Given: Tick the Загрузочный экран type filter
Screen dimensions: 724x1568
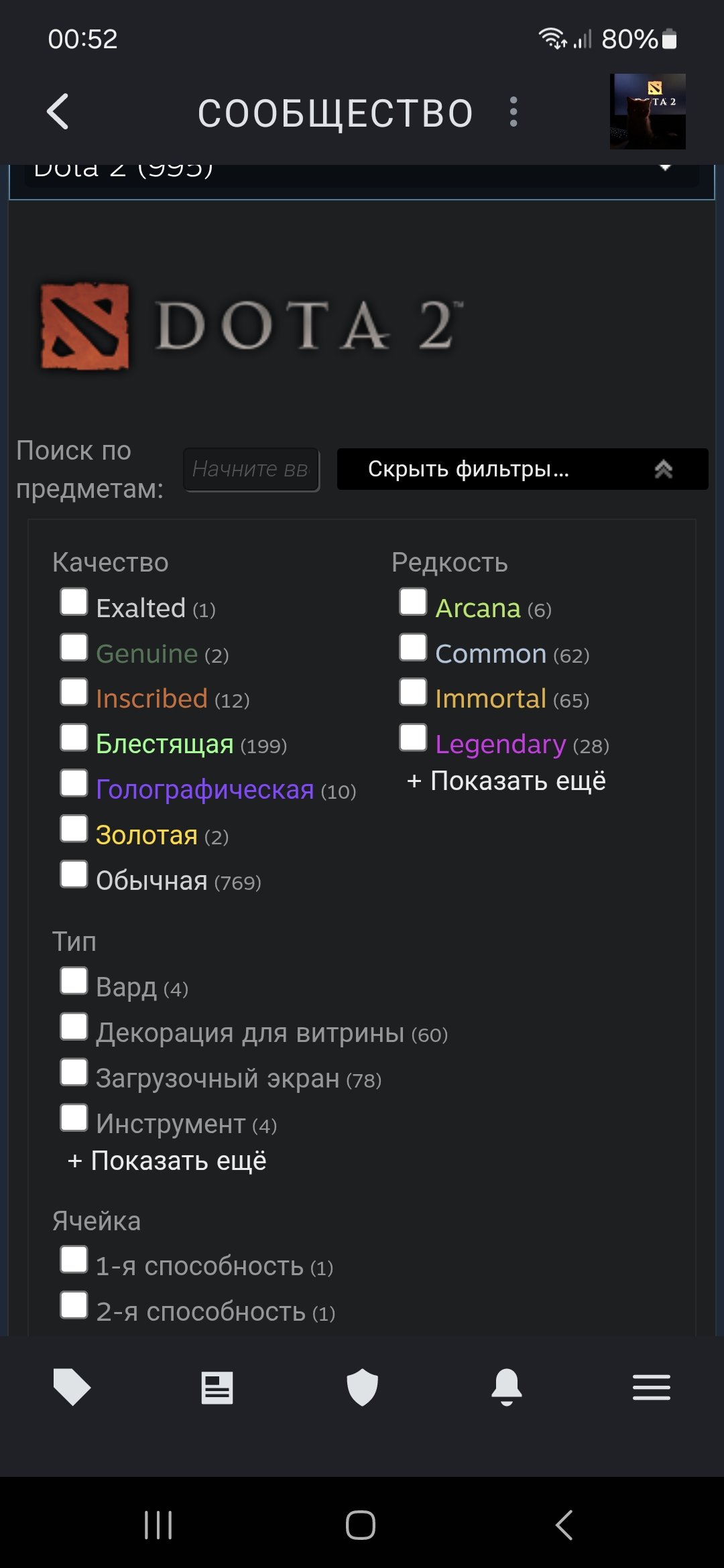Looking at the screenshot, I should (74, 1072).
